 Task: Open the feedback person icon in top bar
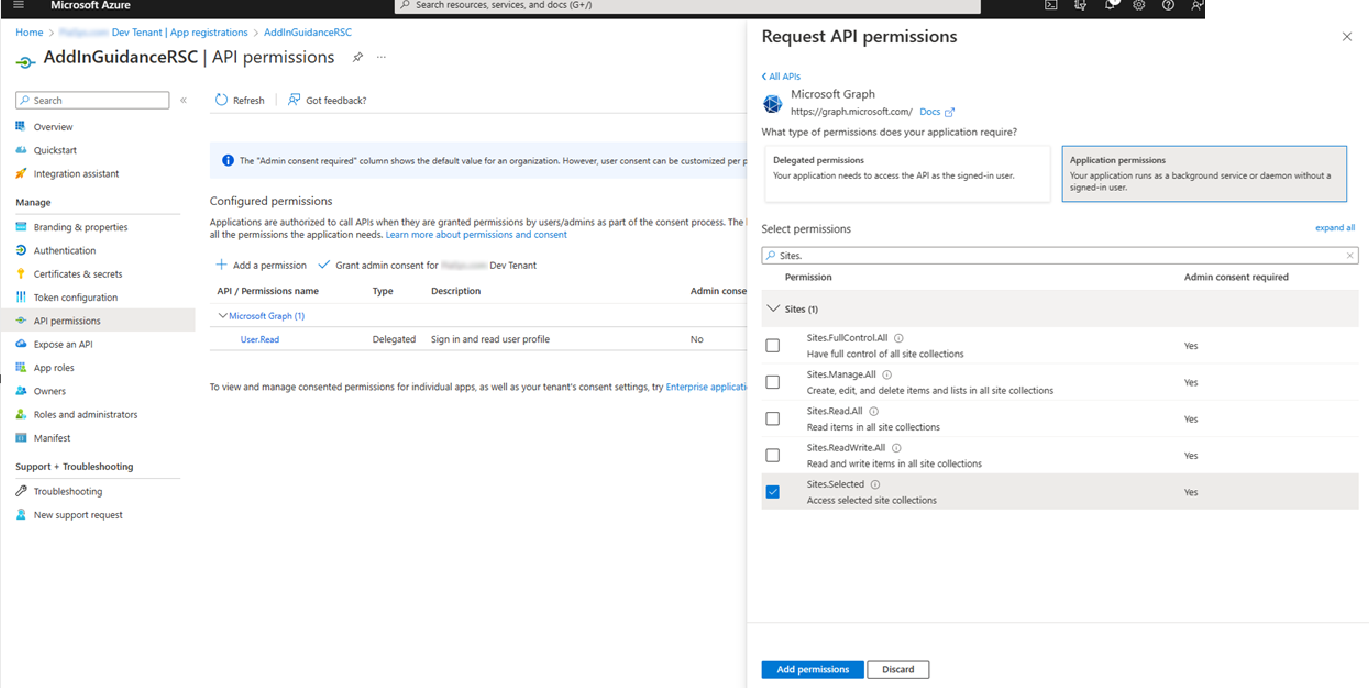[x=1197, y=5]
